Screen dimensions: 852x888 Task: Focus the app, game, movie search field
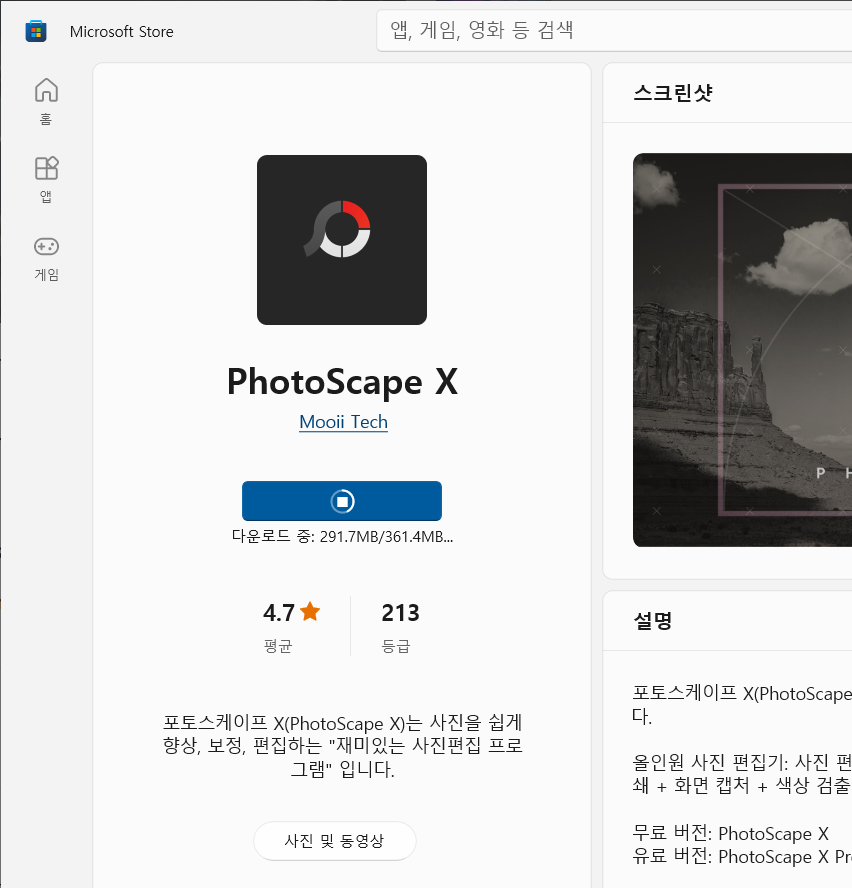(x=614, y=30)
